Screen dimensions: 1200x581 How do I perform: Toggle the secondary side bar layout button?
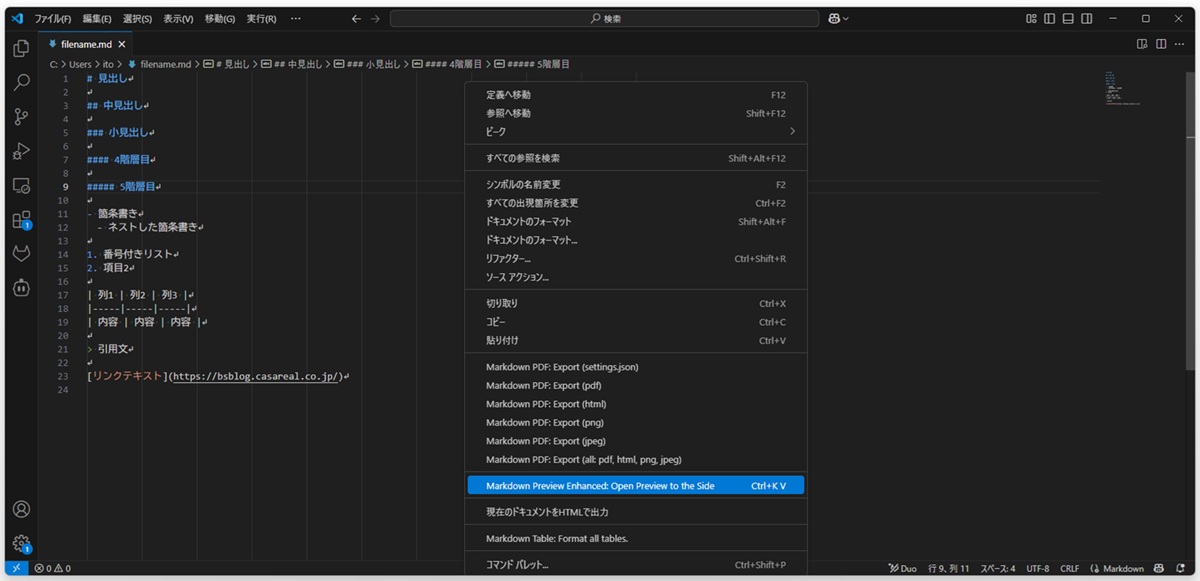click(1086, 18)
